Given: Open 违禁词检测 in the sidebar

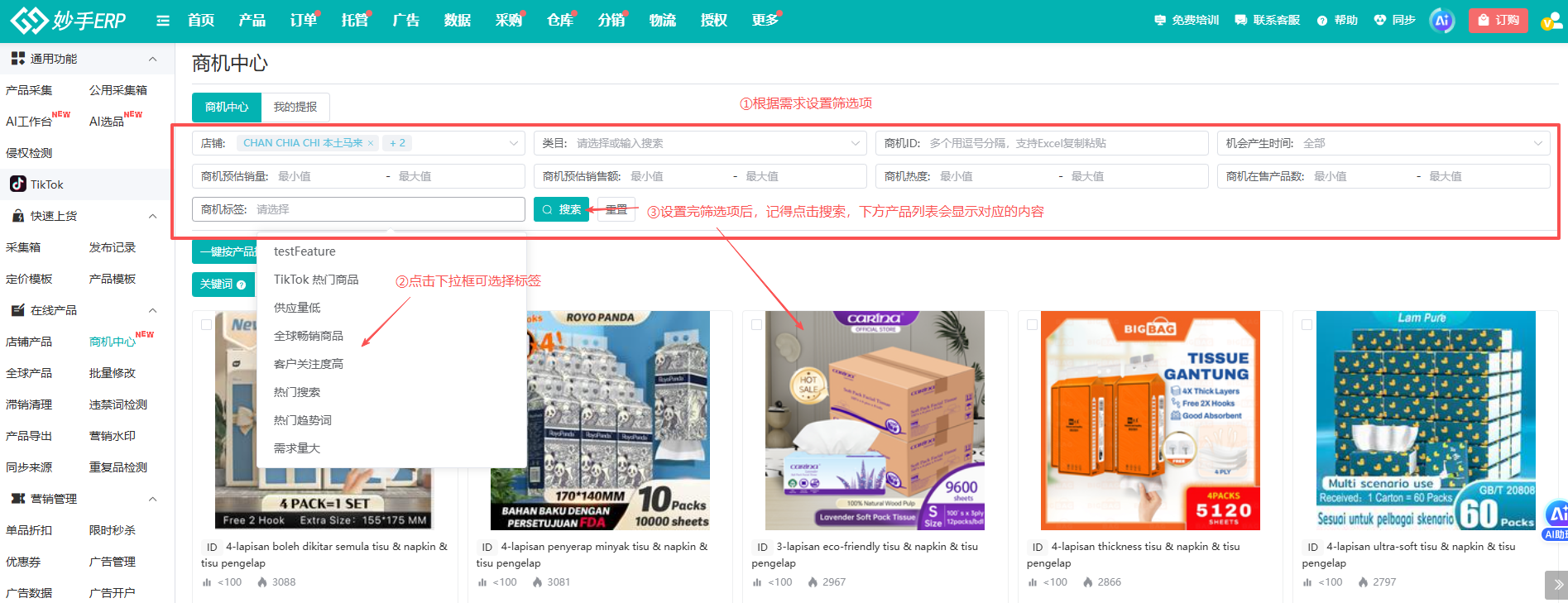Looking at the screenshot, I should [118, 404].
